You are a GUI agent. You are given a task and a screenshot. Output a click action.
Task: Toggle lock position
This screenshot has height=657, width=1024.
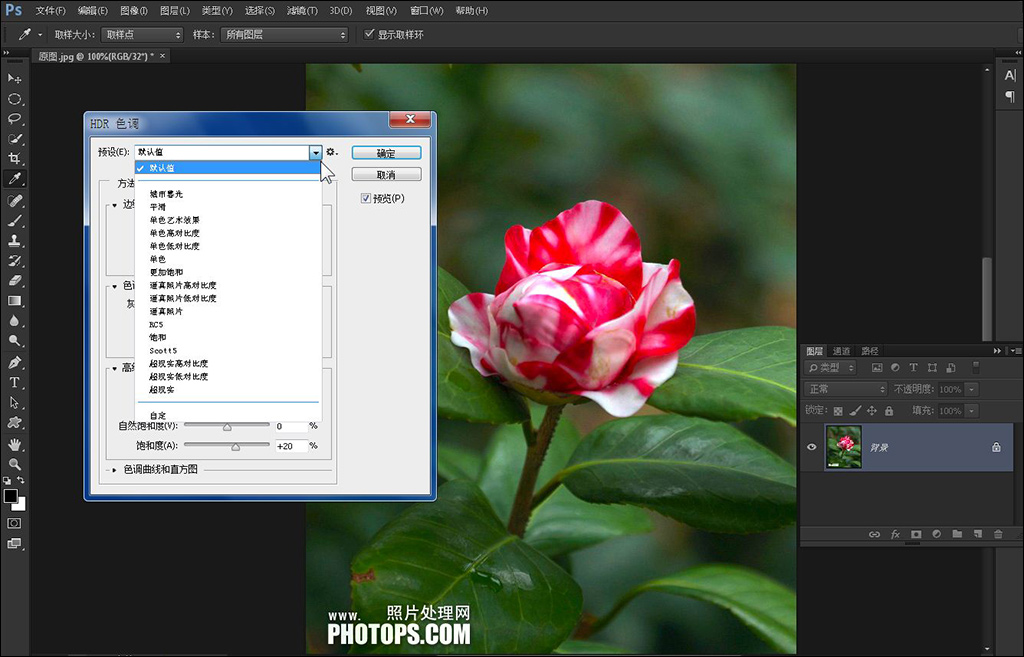click(872, 411)
